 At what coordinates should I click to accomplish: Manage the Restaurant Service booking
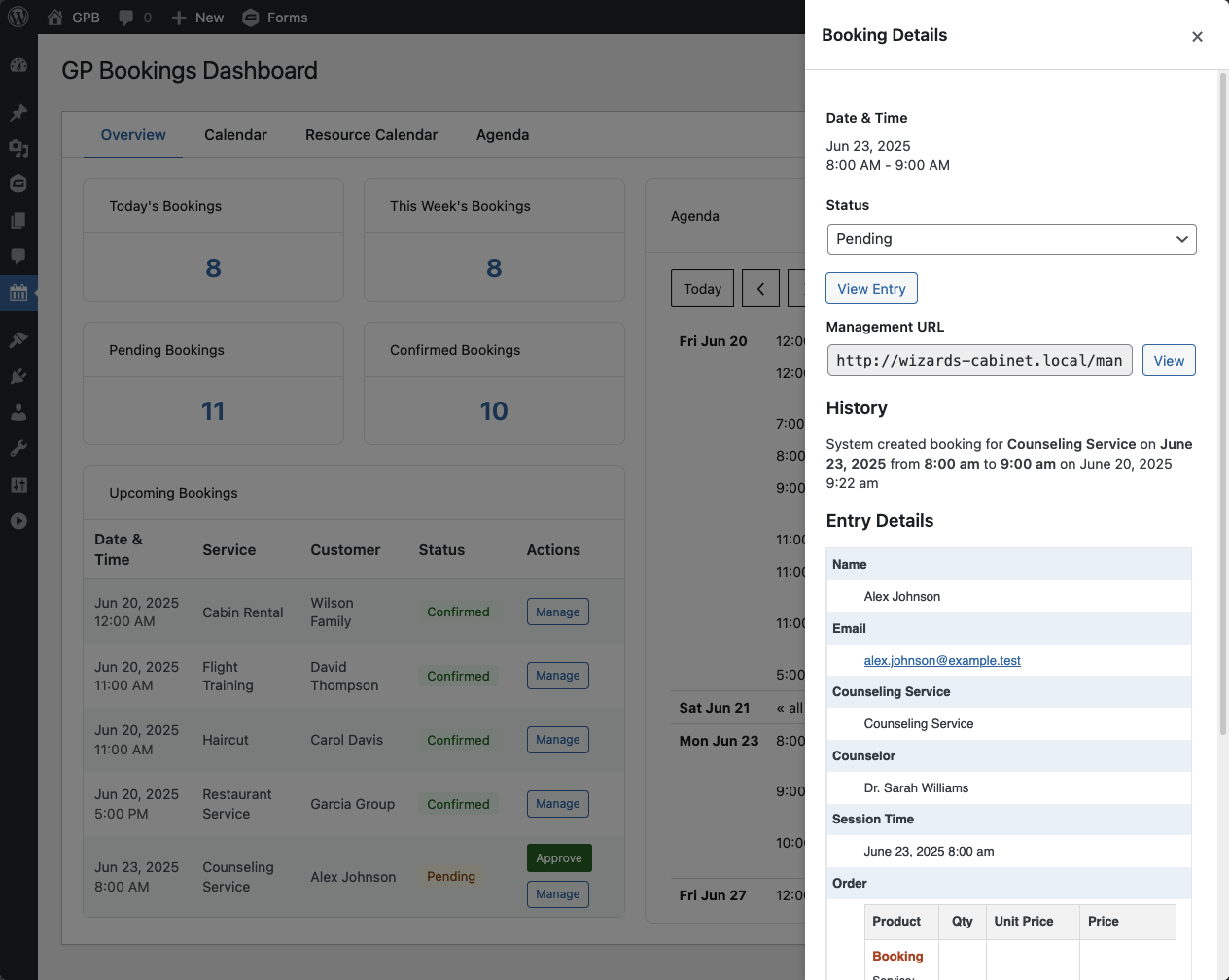point(558,804)
